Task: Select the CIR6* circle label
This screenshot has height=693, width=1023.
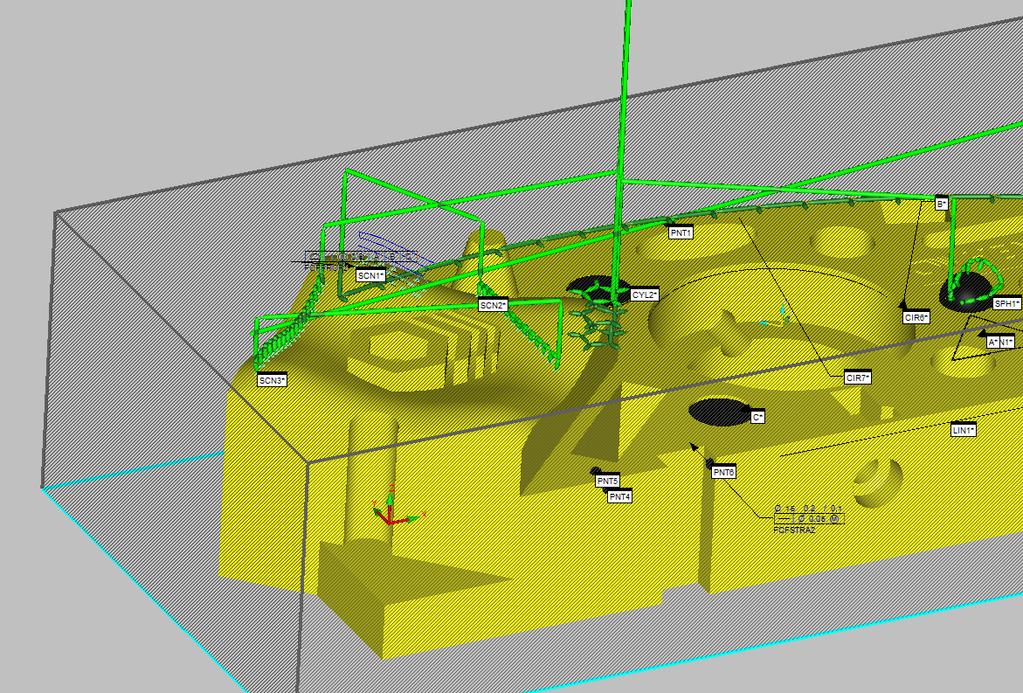Action: click(916, 318)
